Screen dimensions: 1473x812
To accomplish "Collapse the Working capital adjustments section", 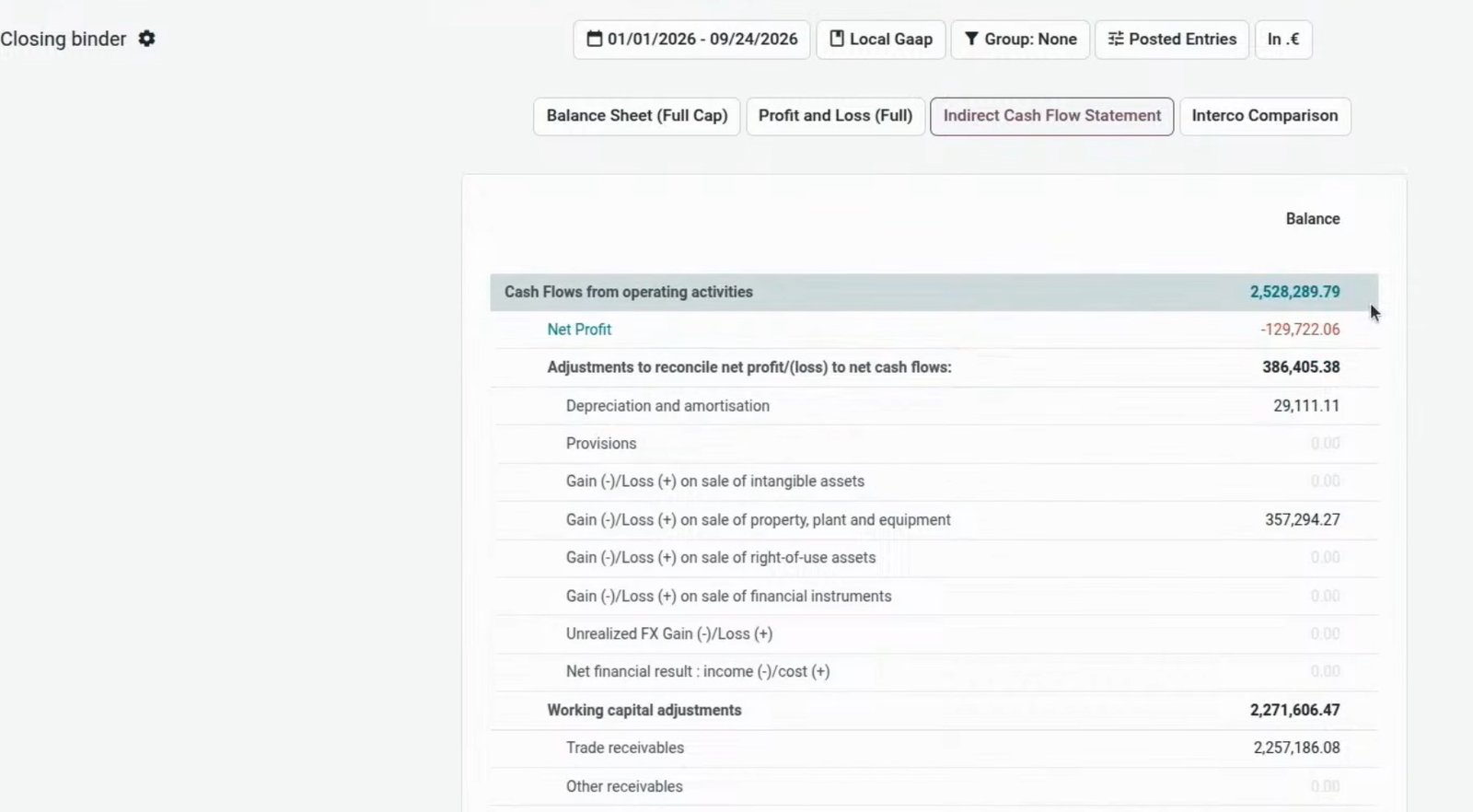I will pyautogui.click(x=644, y=710).
